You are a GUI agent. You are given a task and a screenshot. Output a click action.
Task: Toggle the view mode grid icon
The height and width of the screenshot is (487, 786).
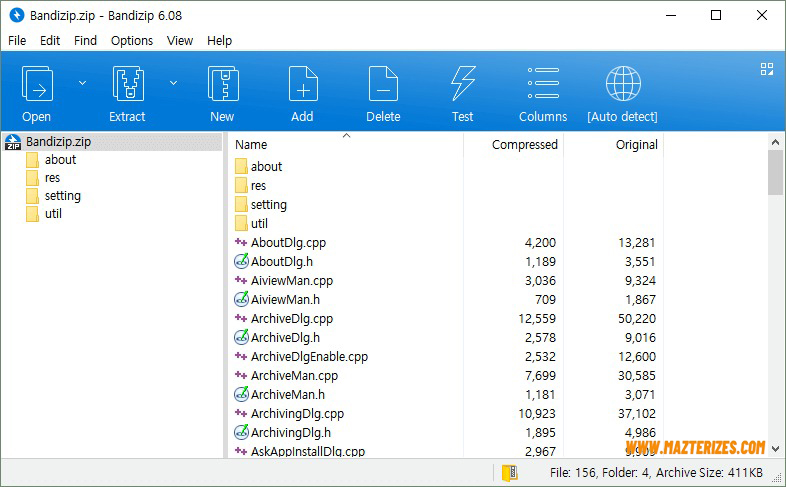(767, 69)
